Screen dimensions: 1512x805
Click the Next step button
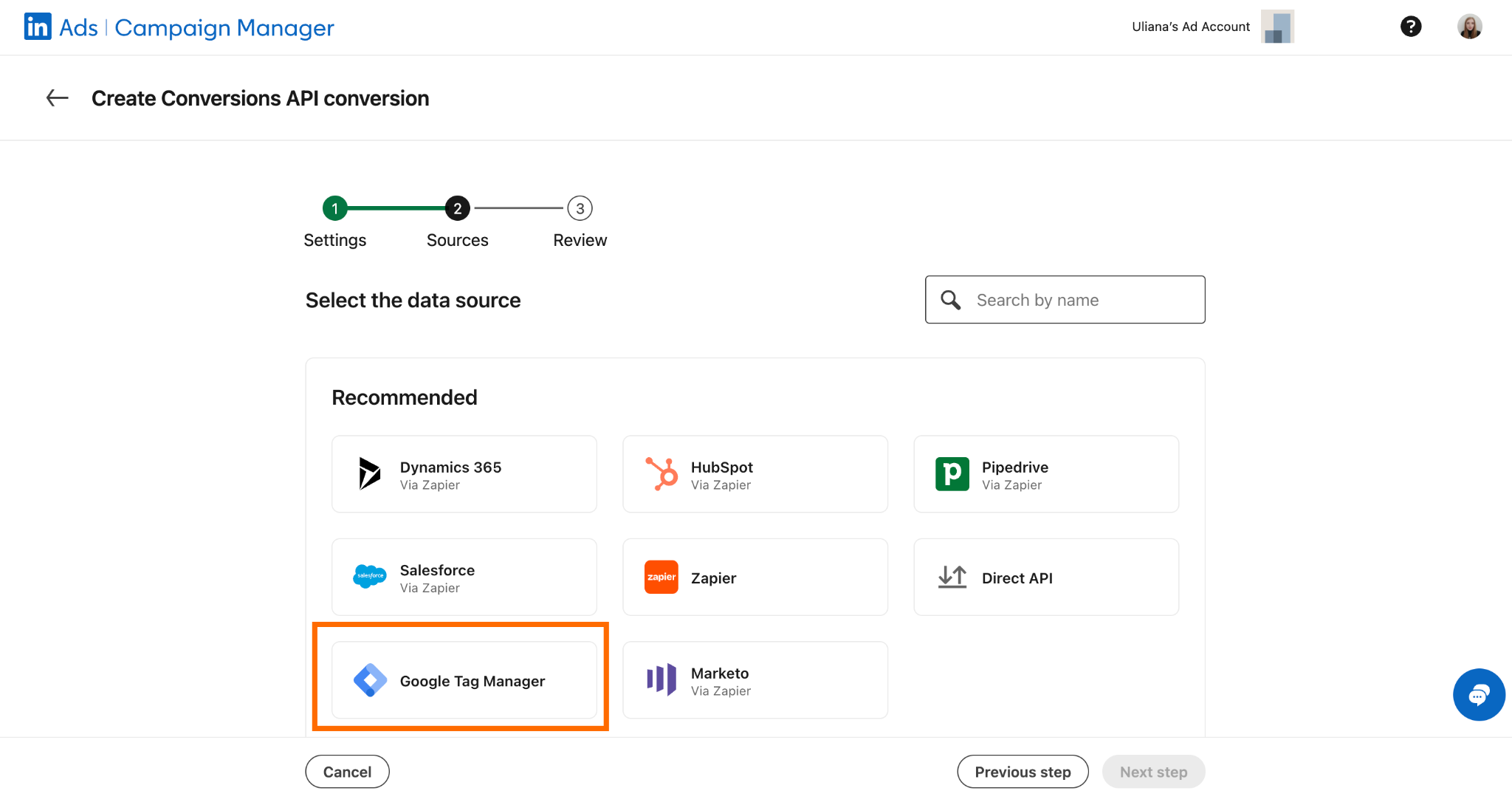(x=1154, y=772)
